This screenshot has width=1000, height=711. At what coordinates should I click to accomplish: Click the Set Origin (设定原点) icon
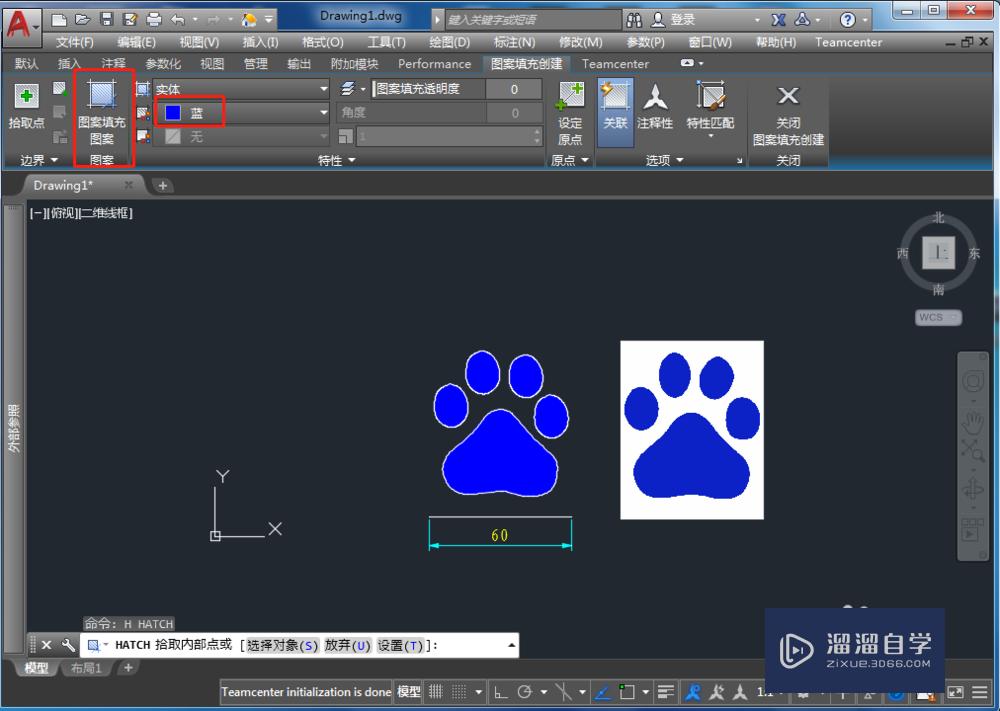coord(570,98)
